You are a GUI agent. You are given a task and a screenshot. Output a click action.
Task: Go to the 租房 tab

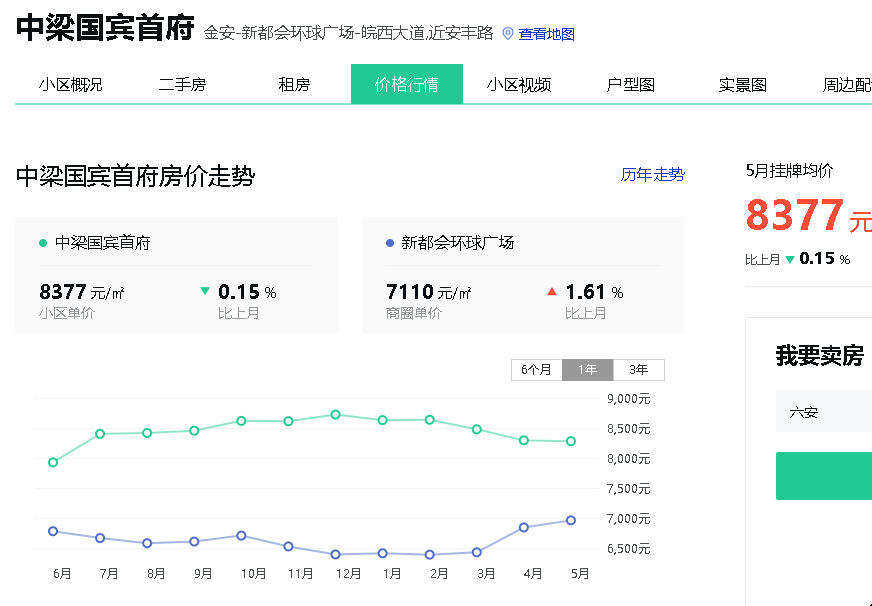pyautogui.click(x=294, y=85)
